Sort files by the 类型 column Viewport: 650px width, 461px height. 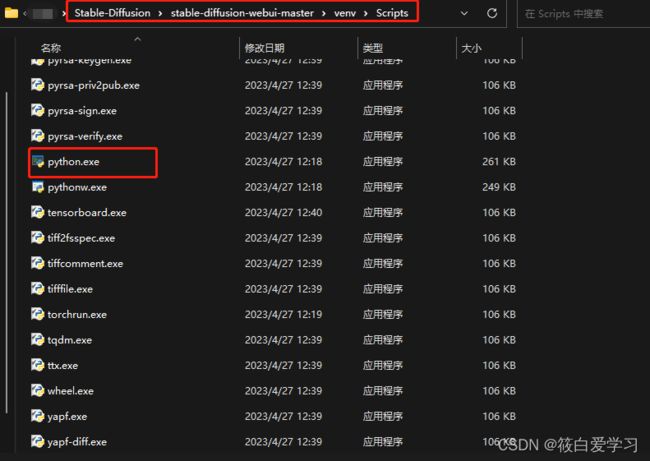click(x=372, y=48)
